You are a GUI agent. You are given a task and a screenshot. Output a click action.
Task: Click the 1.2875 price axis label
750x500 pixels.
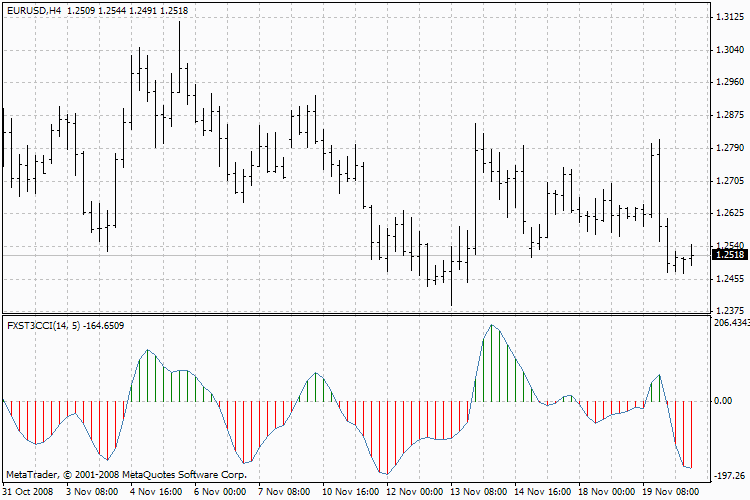[730, 115]
